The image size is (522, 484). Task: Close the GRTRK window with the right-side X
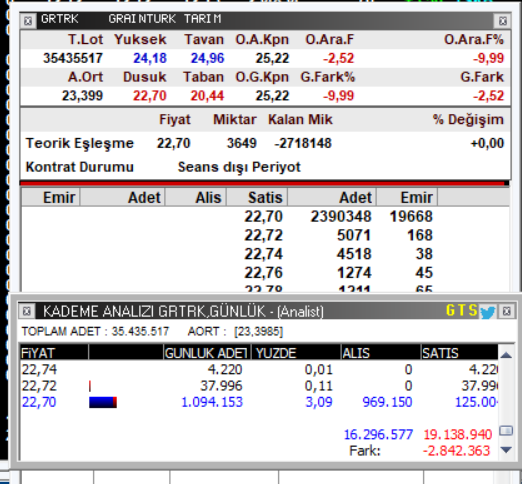pos(502,21)
